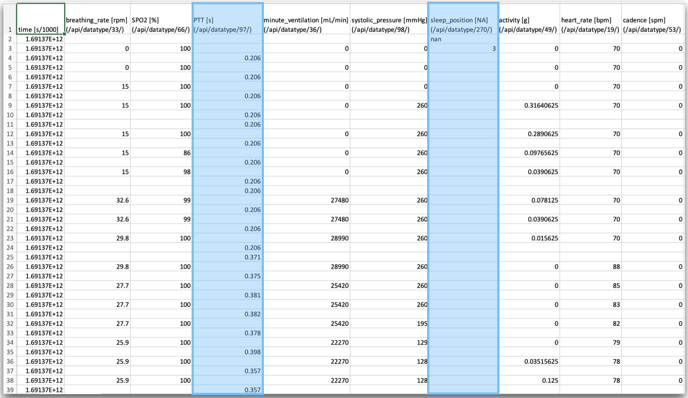The image size is (688, 398).
Task: Click PTT cell with value 0.371
Action: coord(228,257)
